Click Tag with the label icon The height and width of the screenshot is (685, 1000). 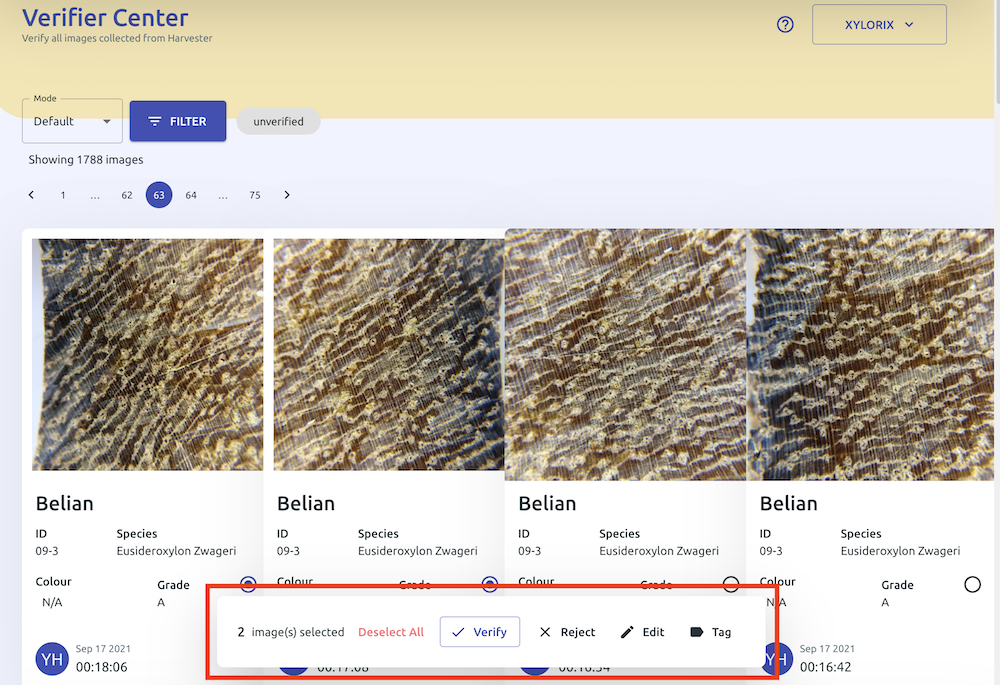[710, 632]
